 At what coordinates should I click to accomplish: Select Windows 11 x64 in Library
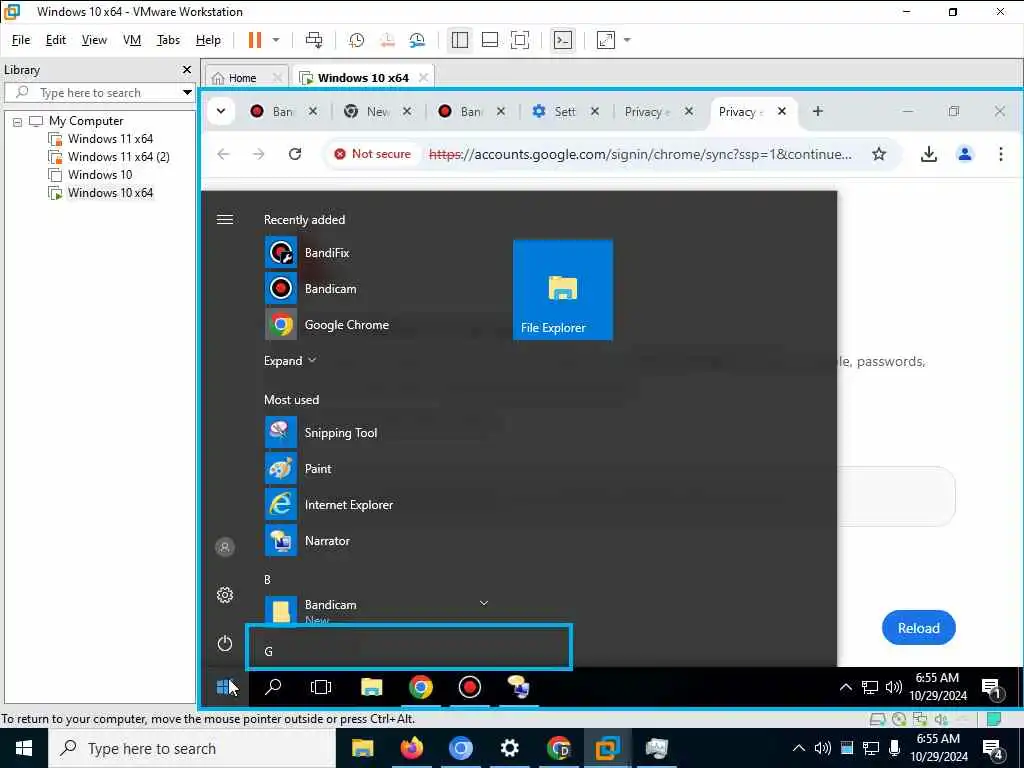110,139
